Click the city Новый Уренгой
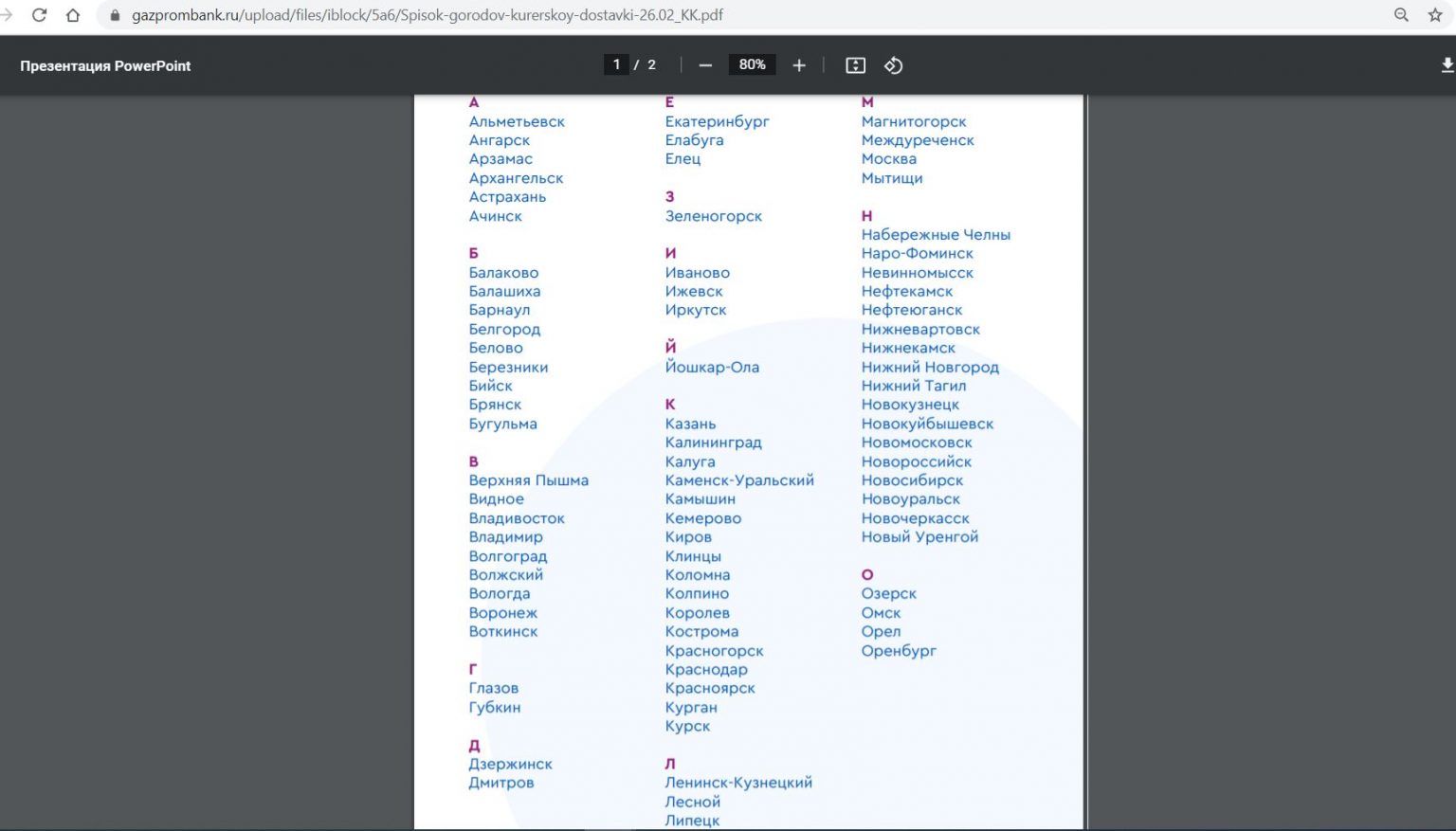 [x=919, y=537]
